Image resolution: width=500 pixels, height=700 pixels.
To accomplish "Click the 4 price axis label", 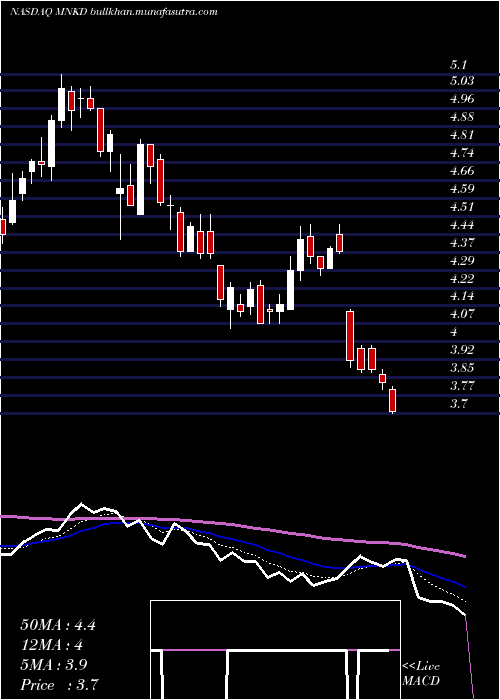I will coord(454,332).
